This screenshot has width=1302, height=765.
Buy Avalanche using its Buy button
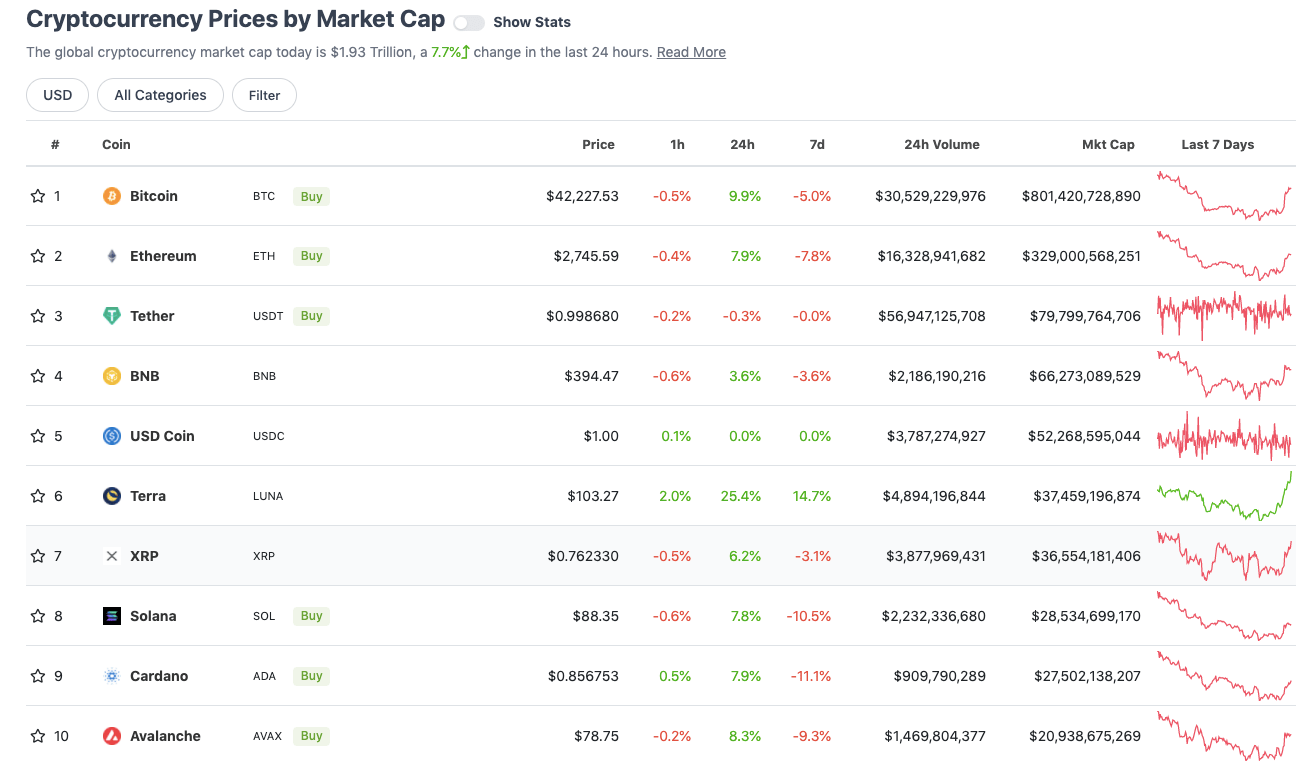coord(312,736)
